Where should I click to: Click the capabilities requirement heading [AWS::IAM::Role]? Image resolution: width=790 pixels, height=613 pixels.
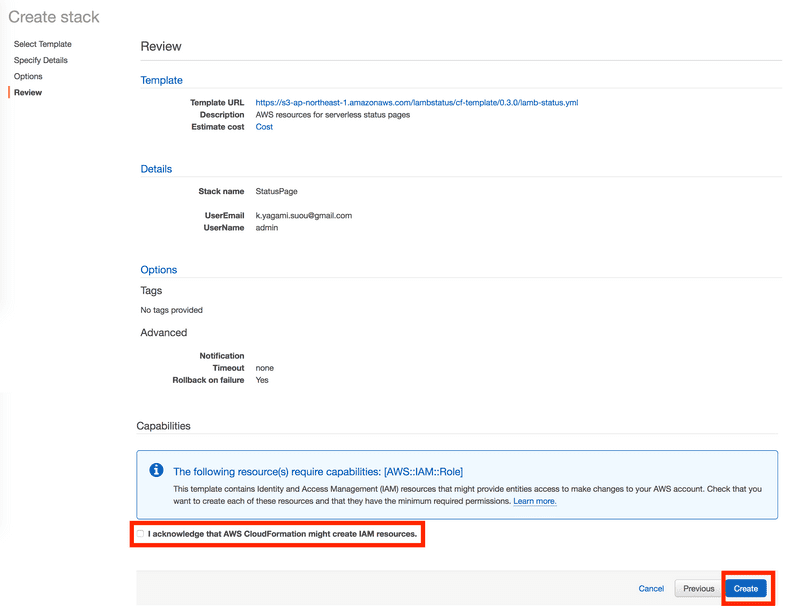(x=318, y=472)
